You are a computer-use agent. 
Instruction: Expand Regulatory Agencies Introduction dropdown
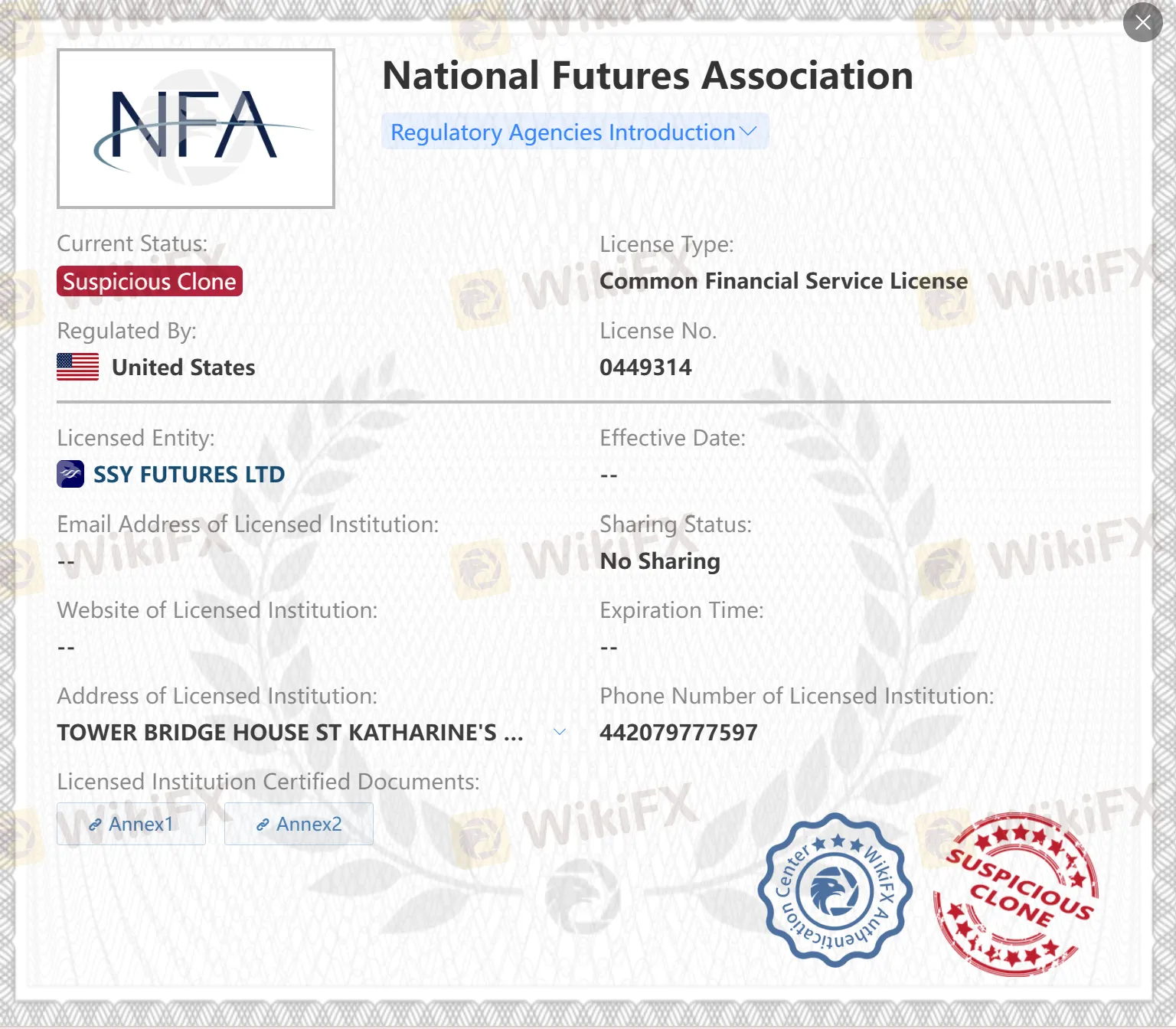pyautogui.click(x=574, y=132)
